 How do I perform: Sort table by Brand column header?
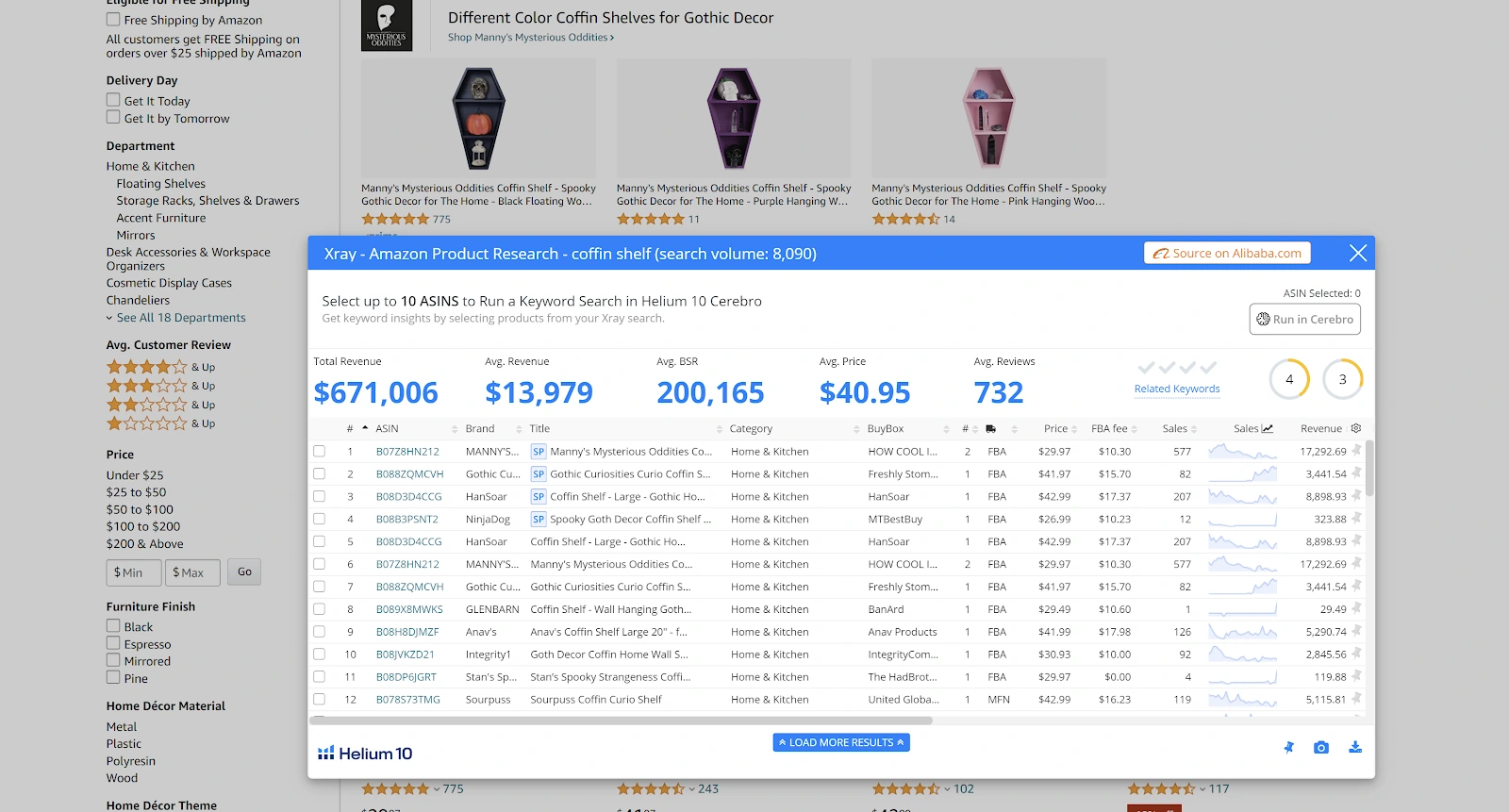479,429
